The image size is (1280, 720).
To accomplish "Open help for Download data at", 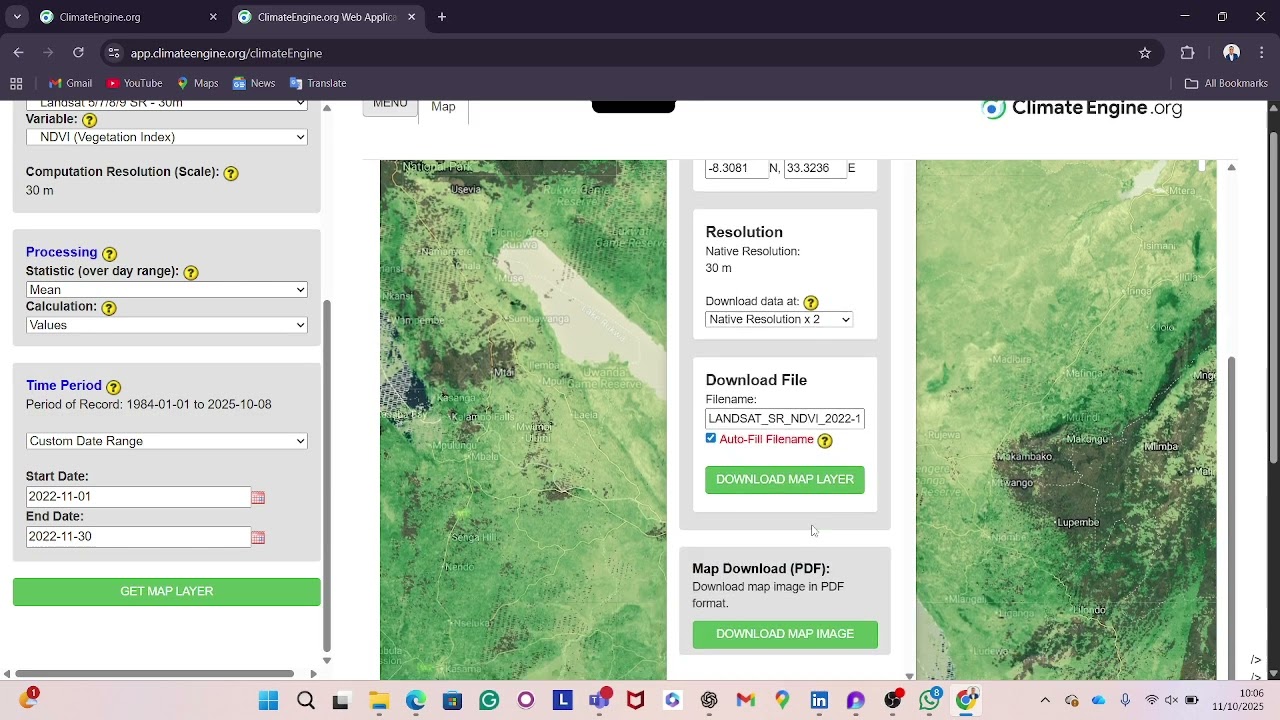I will point(811,302).
